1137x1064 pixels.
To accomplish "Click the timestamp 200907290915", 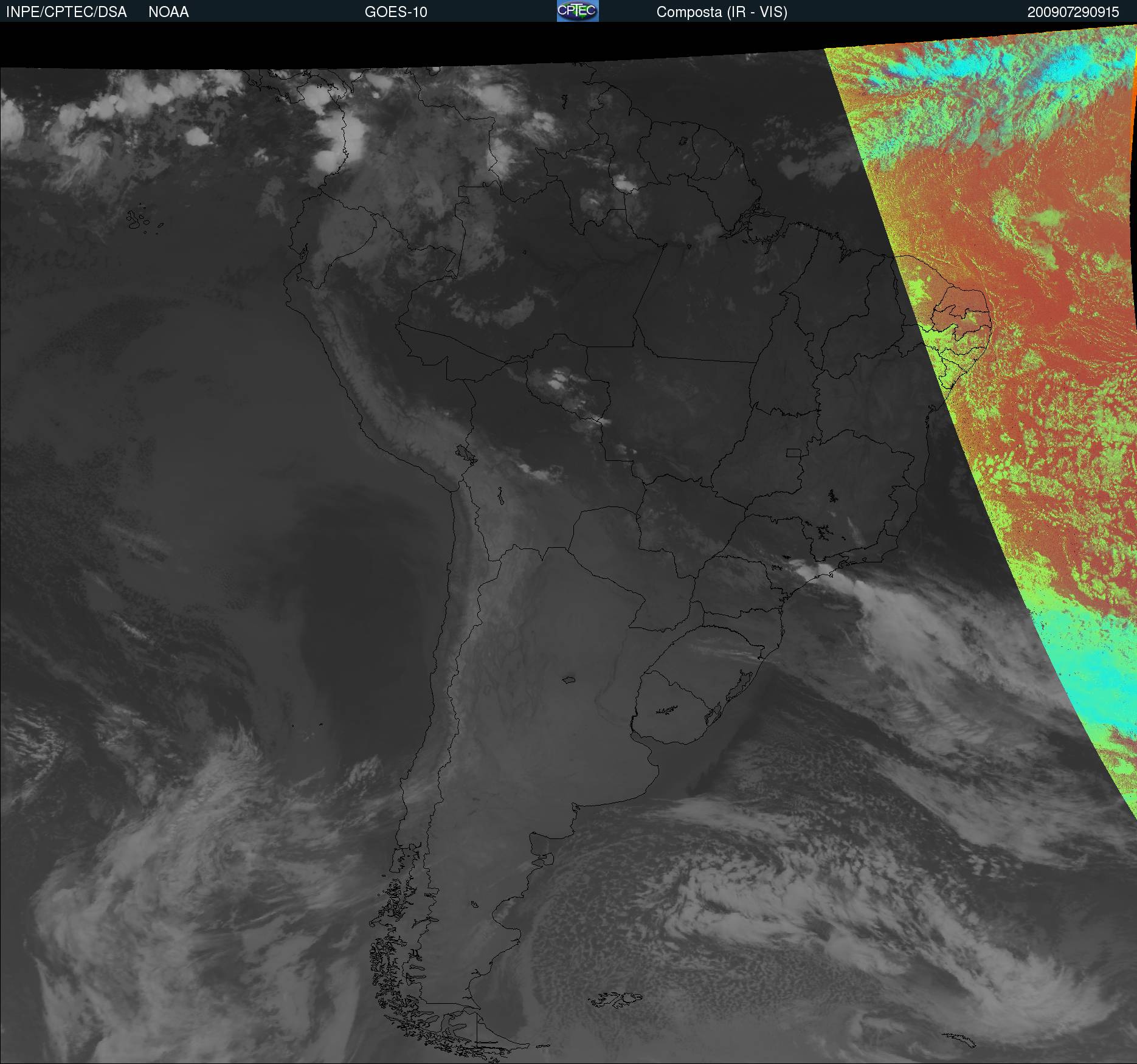I will 1073,12.
